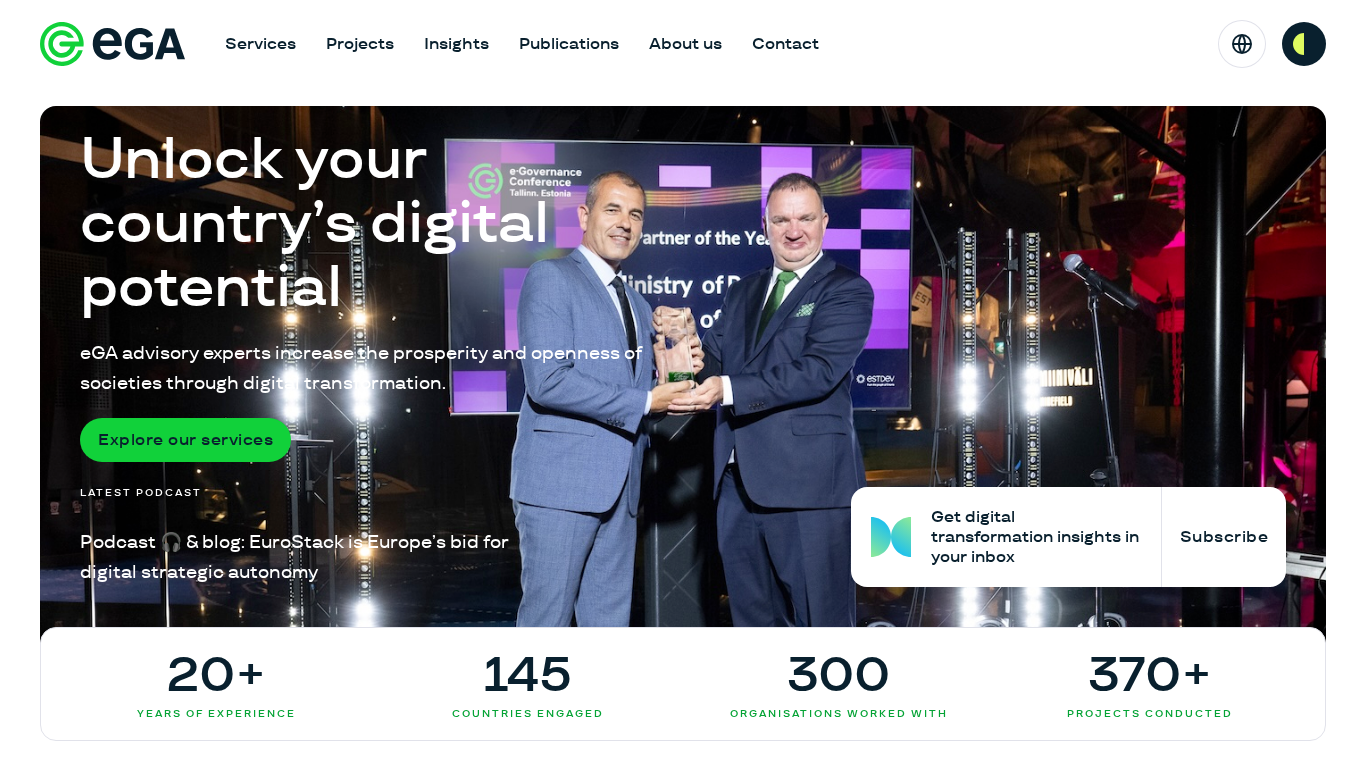Click the Explore our services button
Image resolution: width=1366 pixels, height=768 pixels.
click(x=185, y=440)
